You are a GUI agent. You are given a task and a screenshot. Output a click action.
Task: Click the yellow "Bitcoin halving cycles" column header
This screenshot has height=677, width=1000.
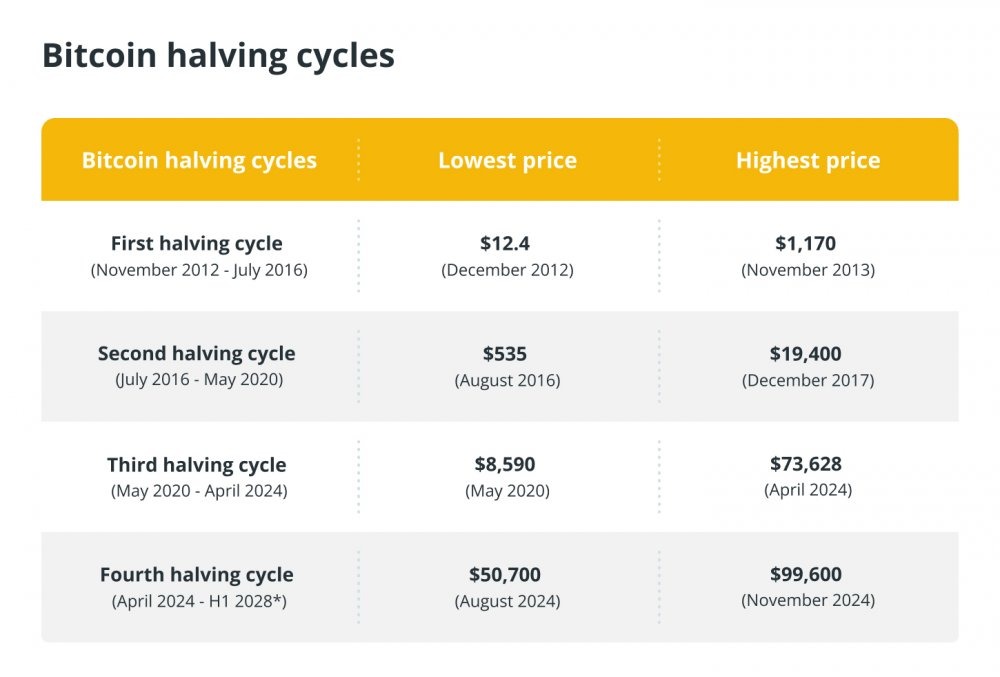coord(199,160)
